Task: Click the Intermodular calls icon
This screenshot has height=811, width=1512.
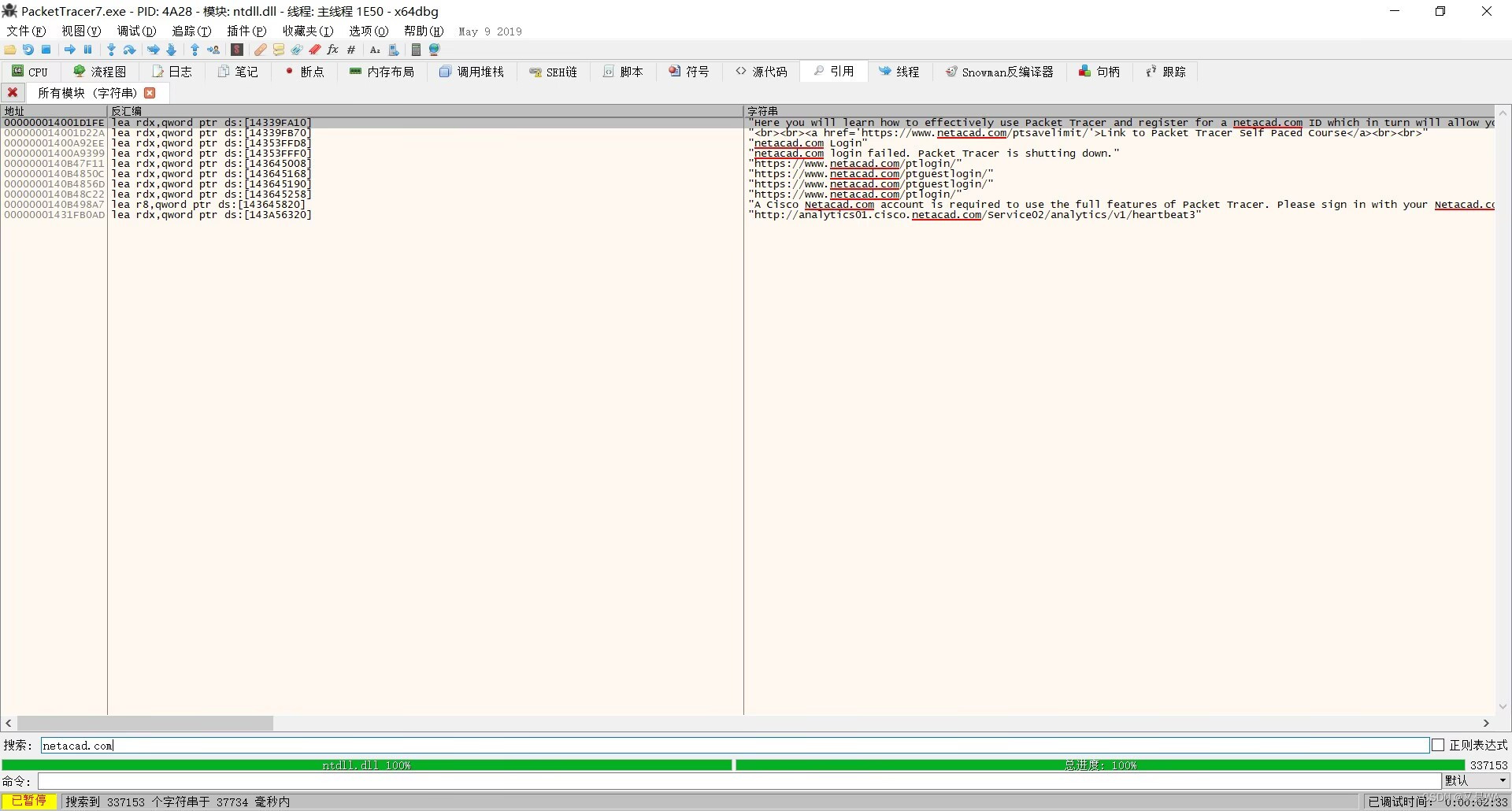Action: pyautogui.click(x=394, y=50)
